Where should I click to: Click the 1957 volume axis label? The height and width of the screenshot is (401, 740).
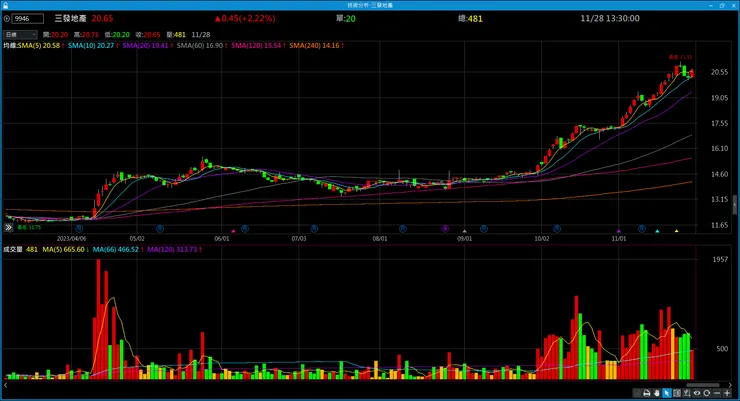point(720,259)
